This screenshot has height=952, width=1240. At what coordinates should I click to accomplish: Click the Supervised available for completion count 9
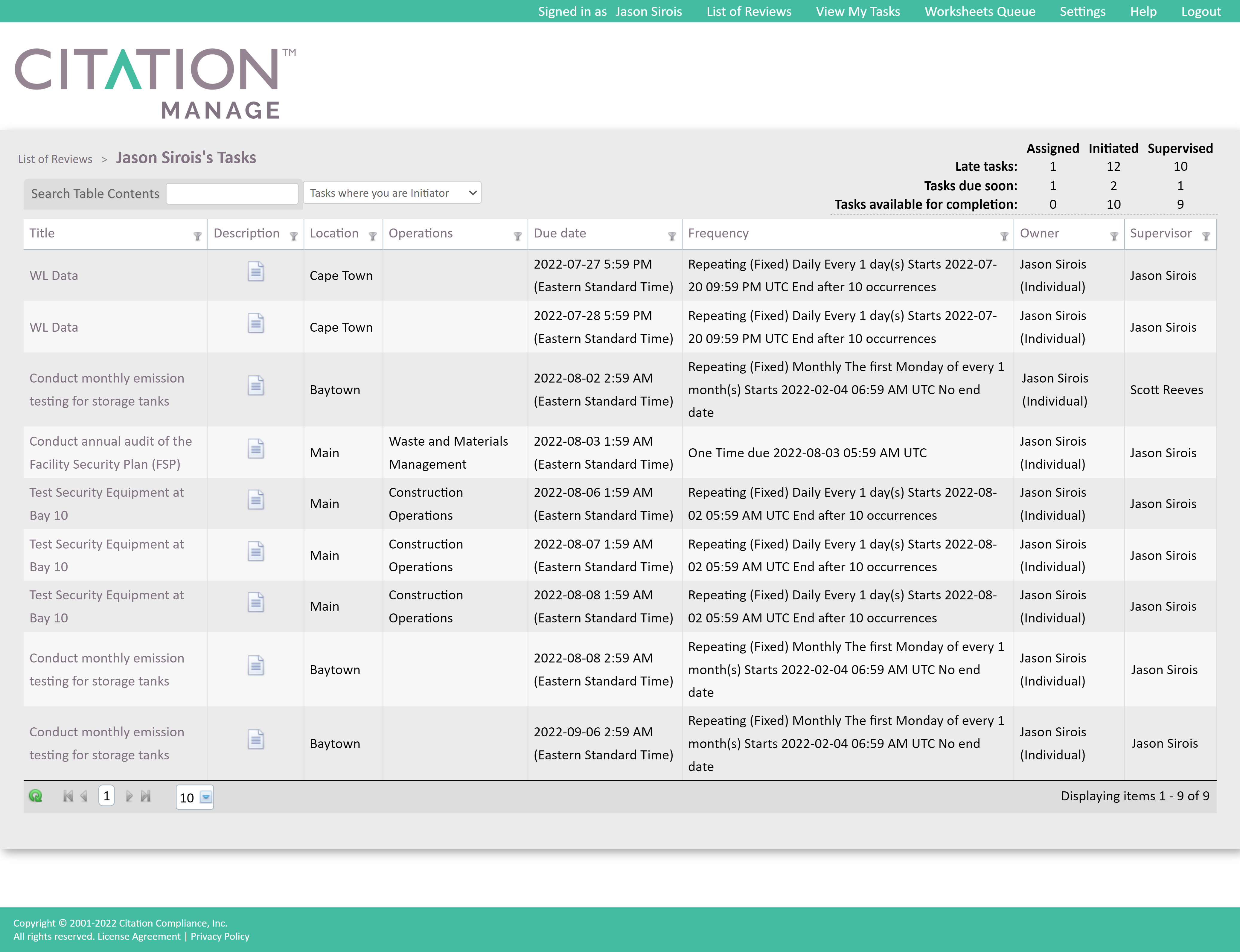click(1180, 205)
